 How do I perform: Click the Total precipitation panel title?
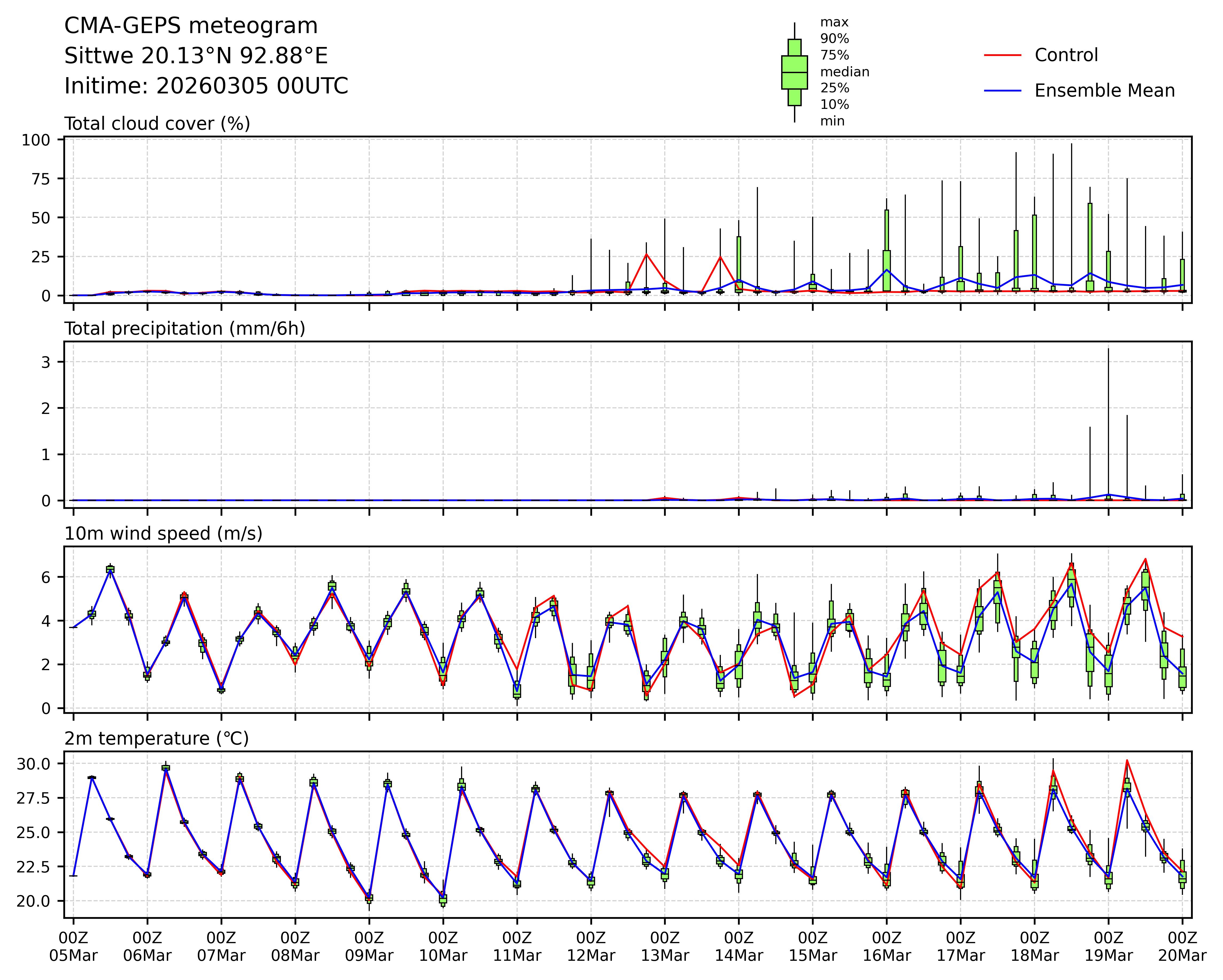point(184,329)
